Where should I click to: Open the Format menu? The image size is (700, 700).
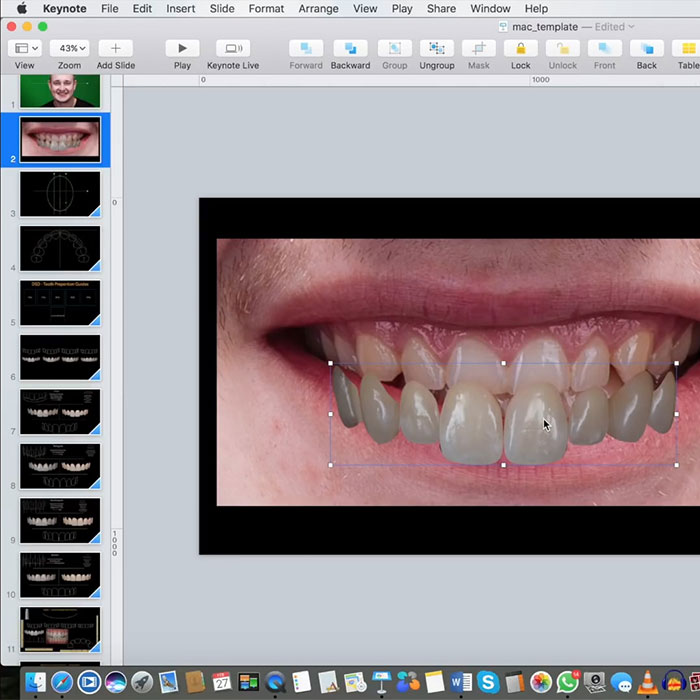click(x=266, y=9)
